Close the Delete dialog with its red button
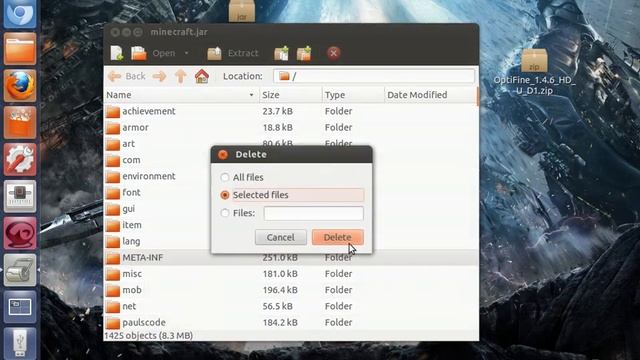This screenshot has height=360, width=640. coord(223,155)
